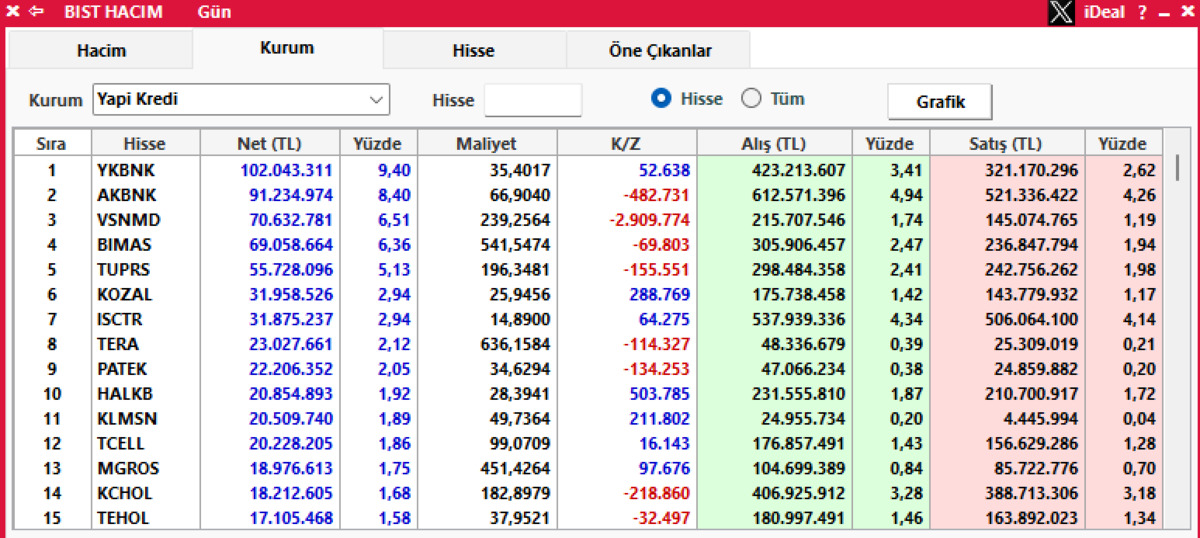Sort by the Alış (TL) column header
1200x538 pixels.
pos(774,144)
